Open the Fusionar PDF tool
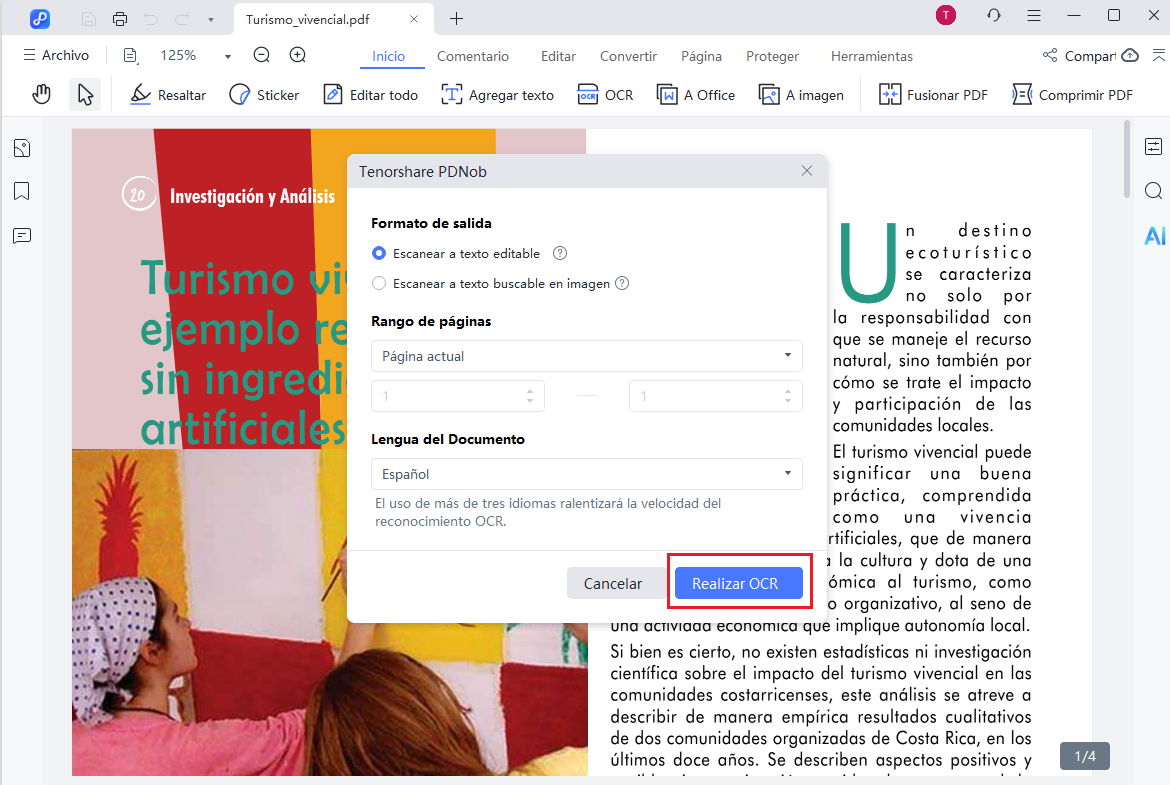Viewport: 1170px width, 785px height. click(932, 94)
